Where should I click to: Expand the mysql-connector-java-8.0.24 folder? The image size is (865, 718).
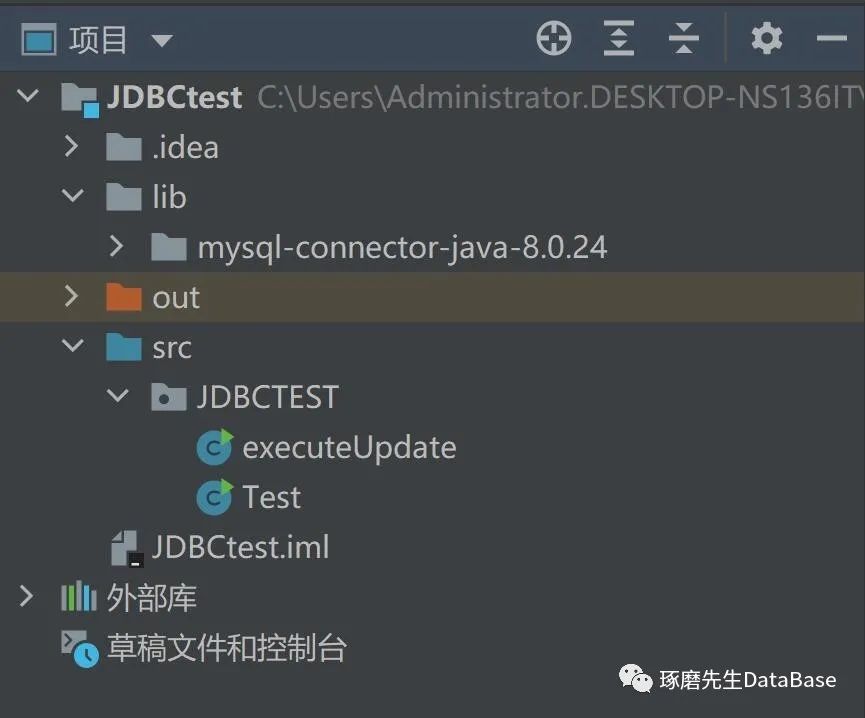(116, 246)
